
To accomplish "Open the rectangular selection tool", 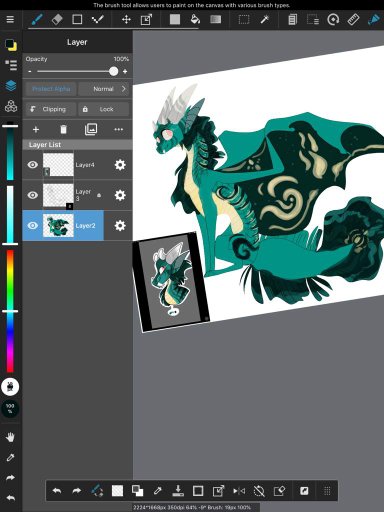I will coord(244,19).
